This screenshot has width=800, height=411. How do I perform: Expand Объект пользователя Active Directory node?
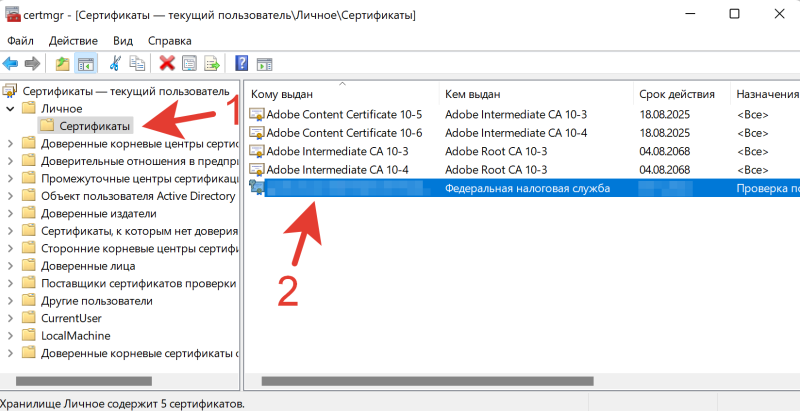10,196
